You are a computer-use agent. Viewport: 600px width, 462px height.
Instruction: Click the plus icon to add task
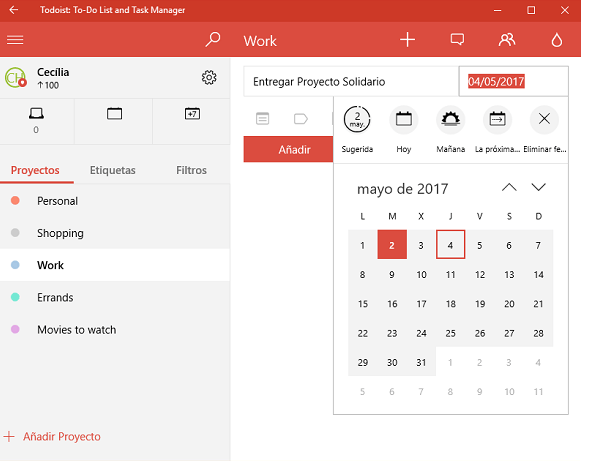point(408,39)
